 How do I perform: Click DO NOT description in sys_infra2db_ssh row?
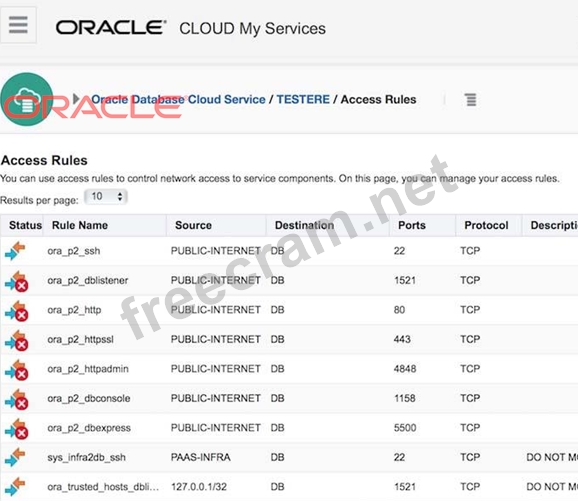click(x=552, y=457)
